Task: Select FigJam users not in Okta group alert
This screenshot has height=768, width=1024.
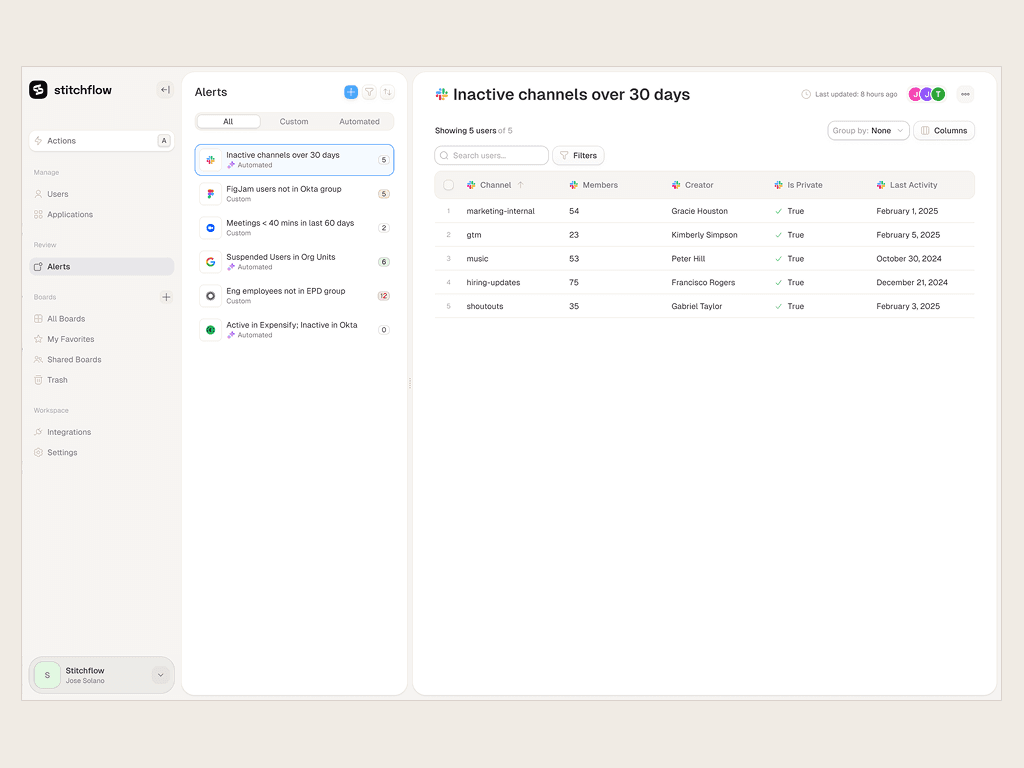Action: coord(294,194)
